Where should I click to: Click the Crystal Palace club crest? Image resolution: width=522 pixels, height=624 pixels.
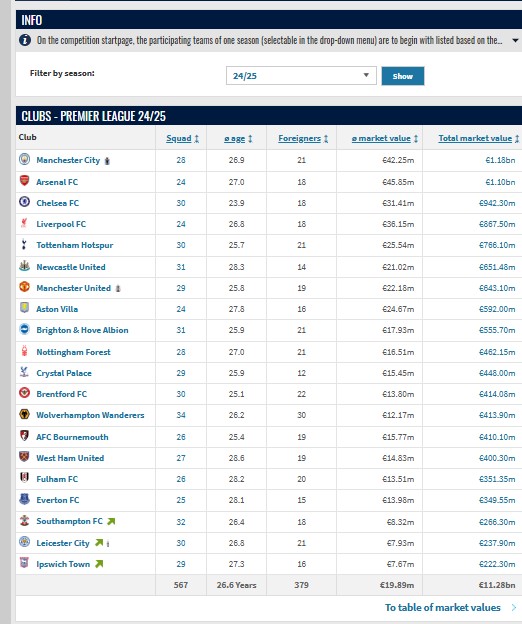pos(25,372)
